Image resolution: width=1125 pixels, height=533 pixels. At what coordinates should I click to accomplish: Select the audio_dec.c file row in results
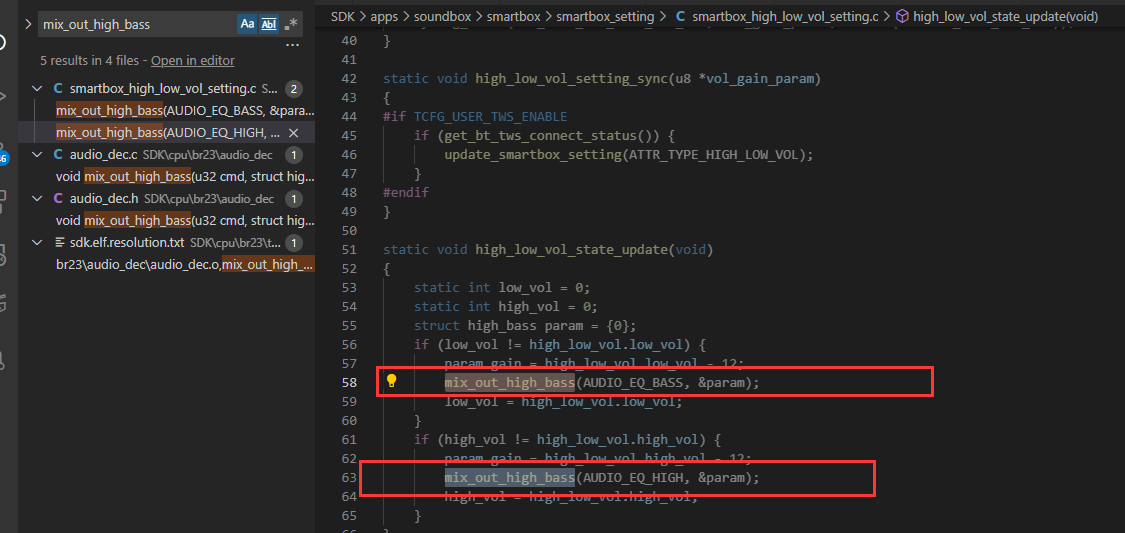pos(166,154)
